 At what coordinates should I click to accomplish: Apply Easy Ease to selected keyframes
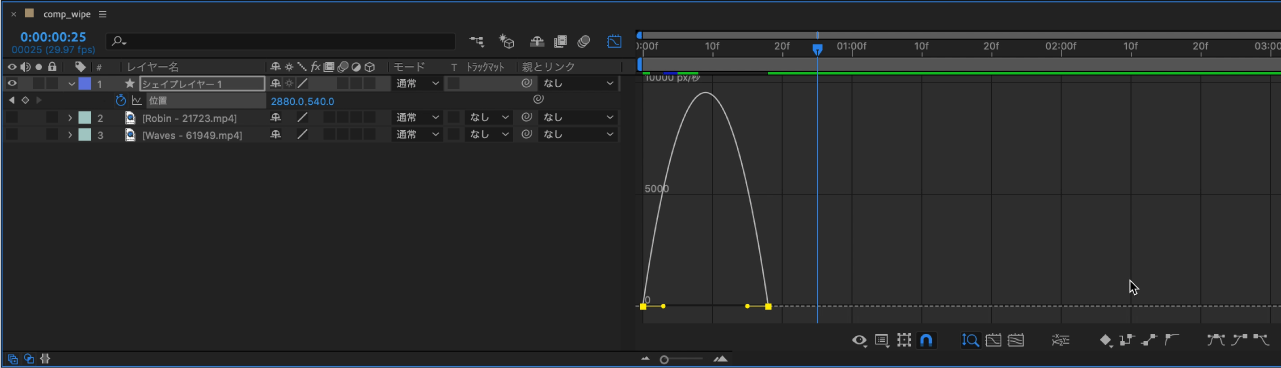pyautogui.click(x=1216, y=341)
